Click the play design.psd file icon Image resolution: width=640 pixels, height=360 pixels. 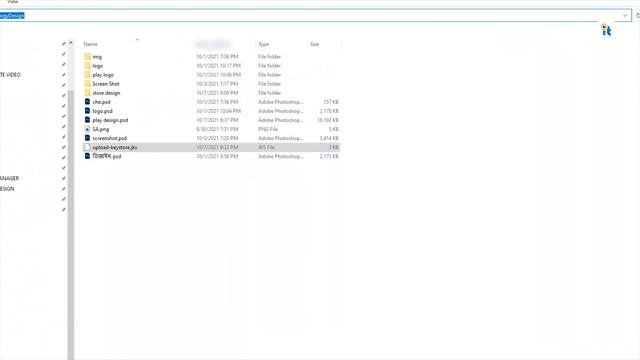coord(87,120)
